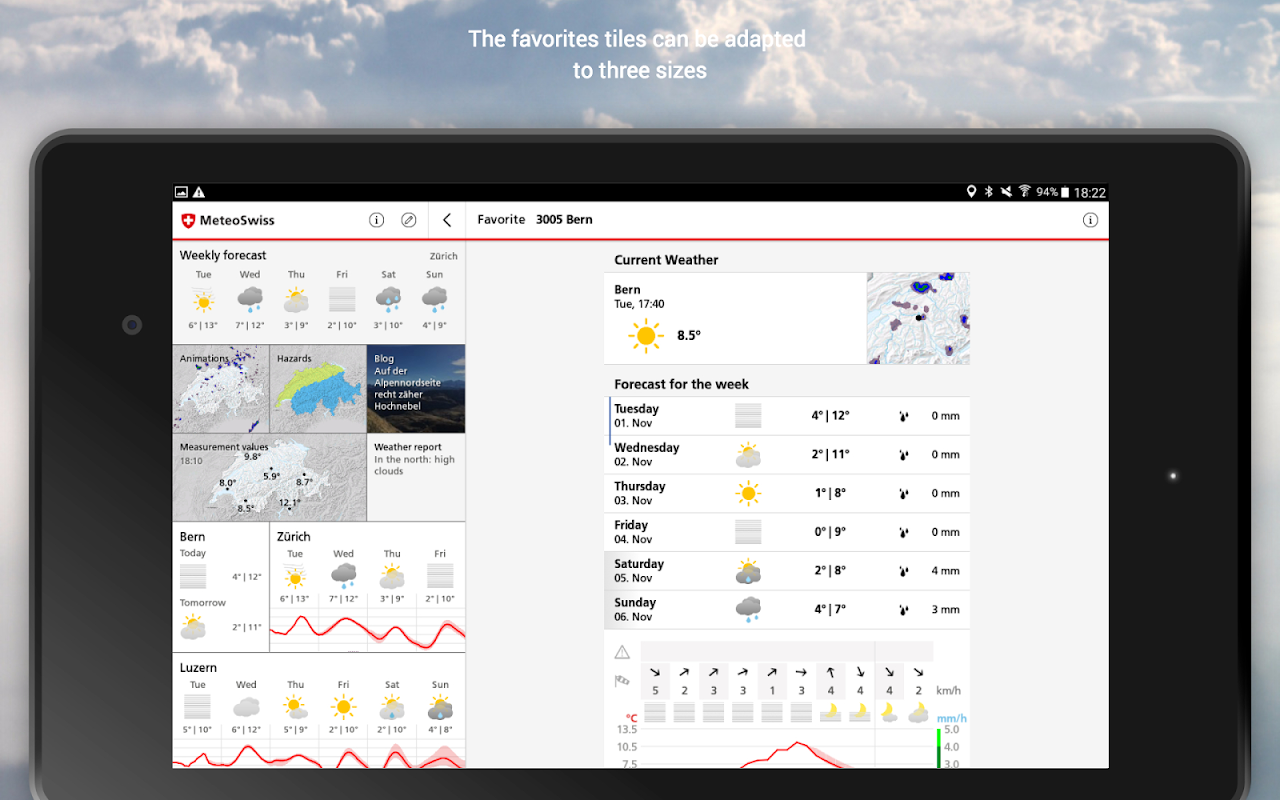This screenshot has height=800, width=1280.
Task: Open the Weather report tile
Action: (416, 478)
